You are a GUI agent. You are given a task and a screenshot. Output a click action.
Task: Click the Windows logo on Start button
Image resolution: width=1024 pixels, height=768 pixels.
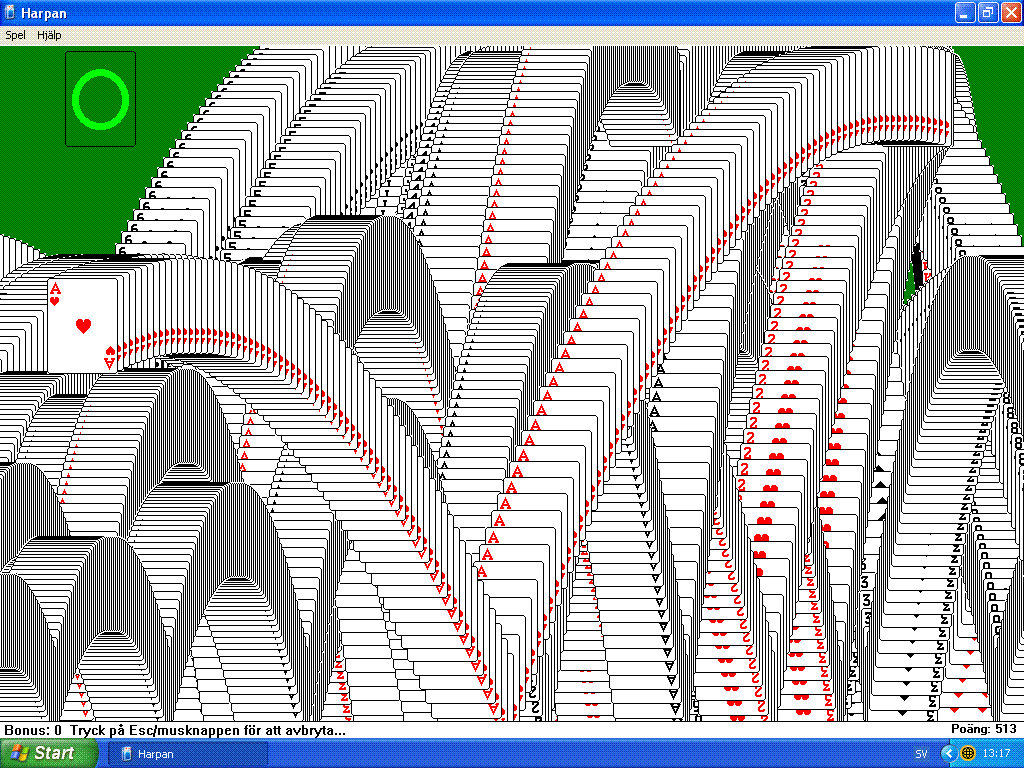[18, 753]
